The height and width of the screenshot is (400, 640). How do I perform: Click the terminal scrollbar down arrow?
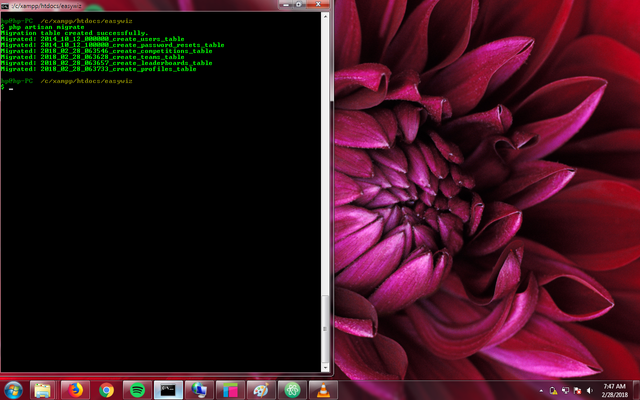[x=325, y=367]
